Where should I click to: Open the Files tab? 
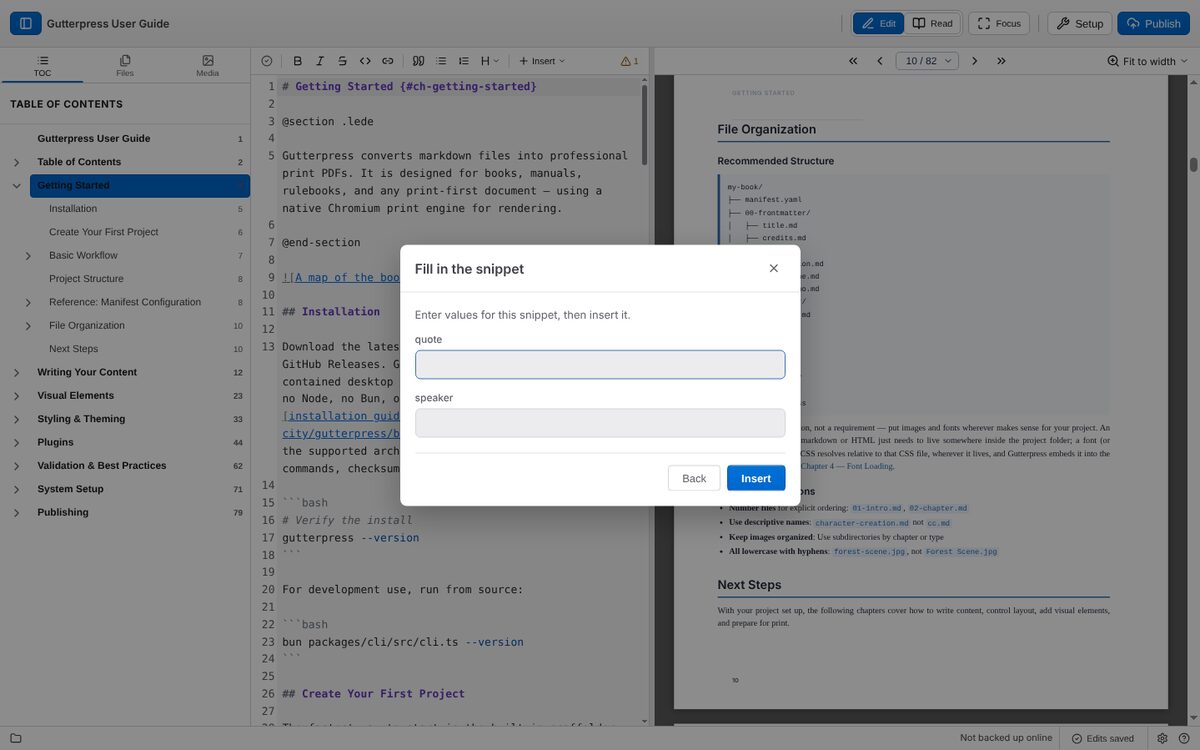click(125, 66)
